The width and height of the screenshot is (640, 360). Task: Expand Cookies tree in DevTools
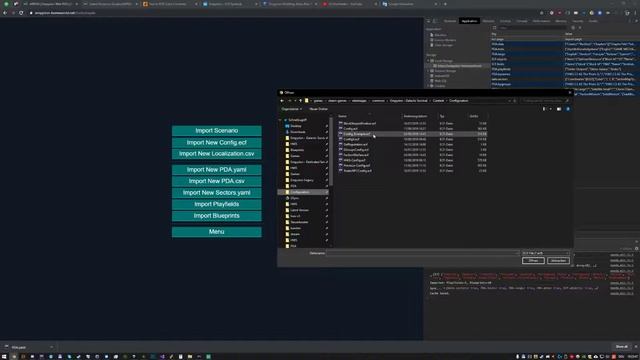[428, 86]
